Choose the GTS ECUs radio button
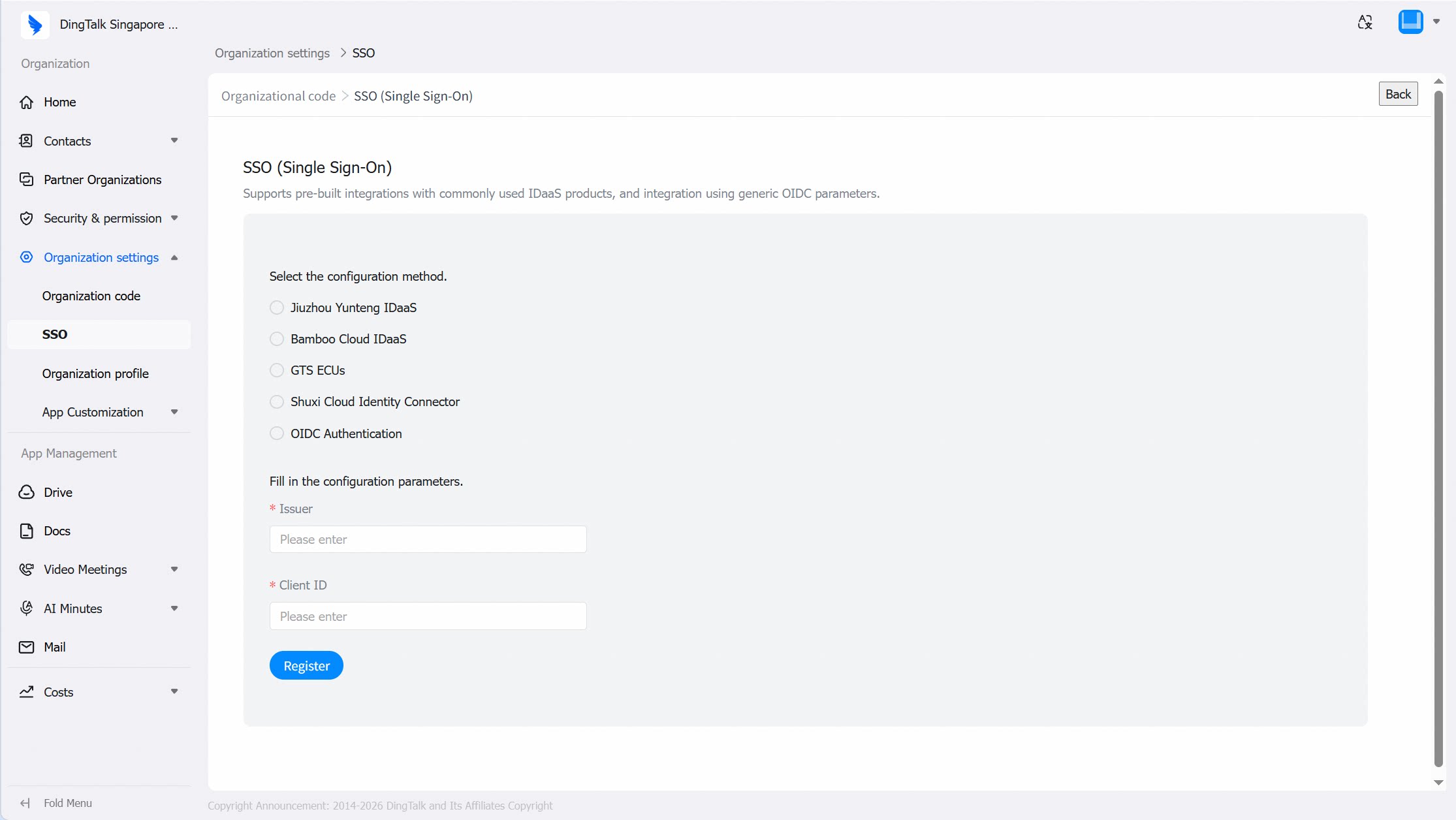This screenshot has width=1456, height=820. [277, 370]
